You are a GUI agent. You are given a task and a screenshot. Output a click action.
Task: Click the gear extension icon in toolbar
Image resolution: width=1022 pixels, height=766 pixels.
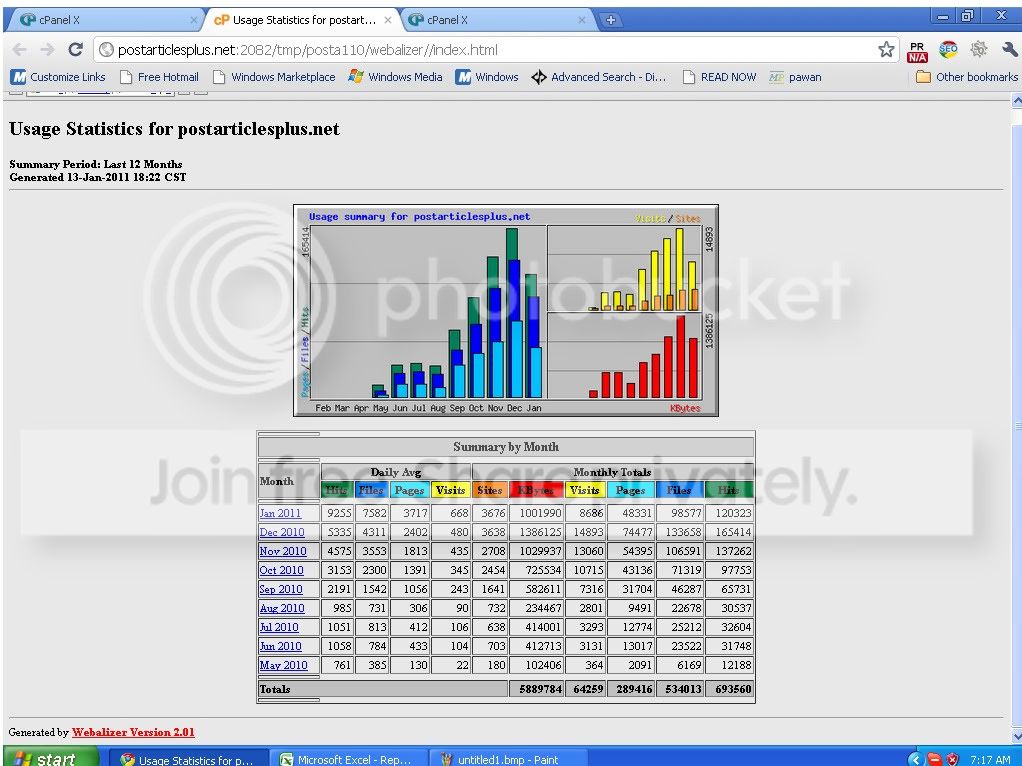point(979,50)
